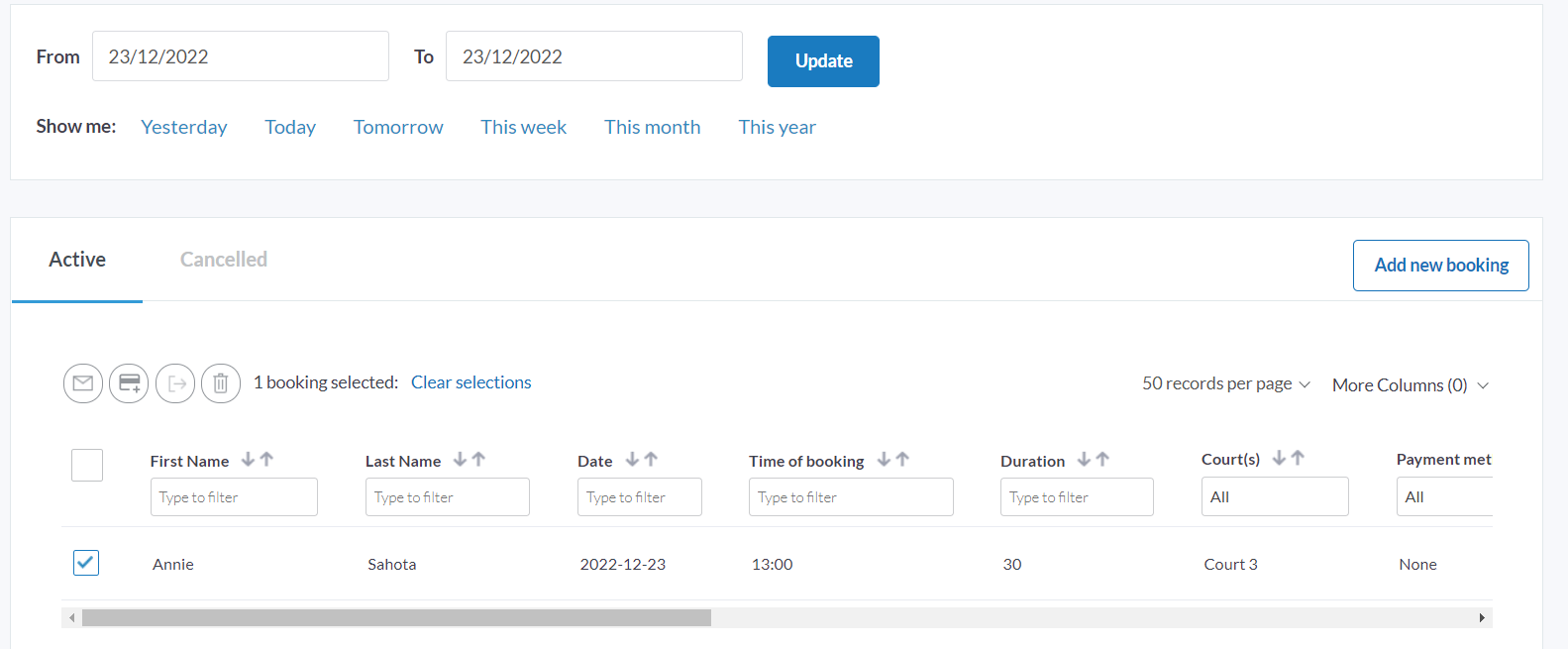Show bookings for This week
The height and width of the screenshot is (649, 1568).
pyautogui.click(x=523, y=127)
